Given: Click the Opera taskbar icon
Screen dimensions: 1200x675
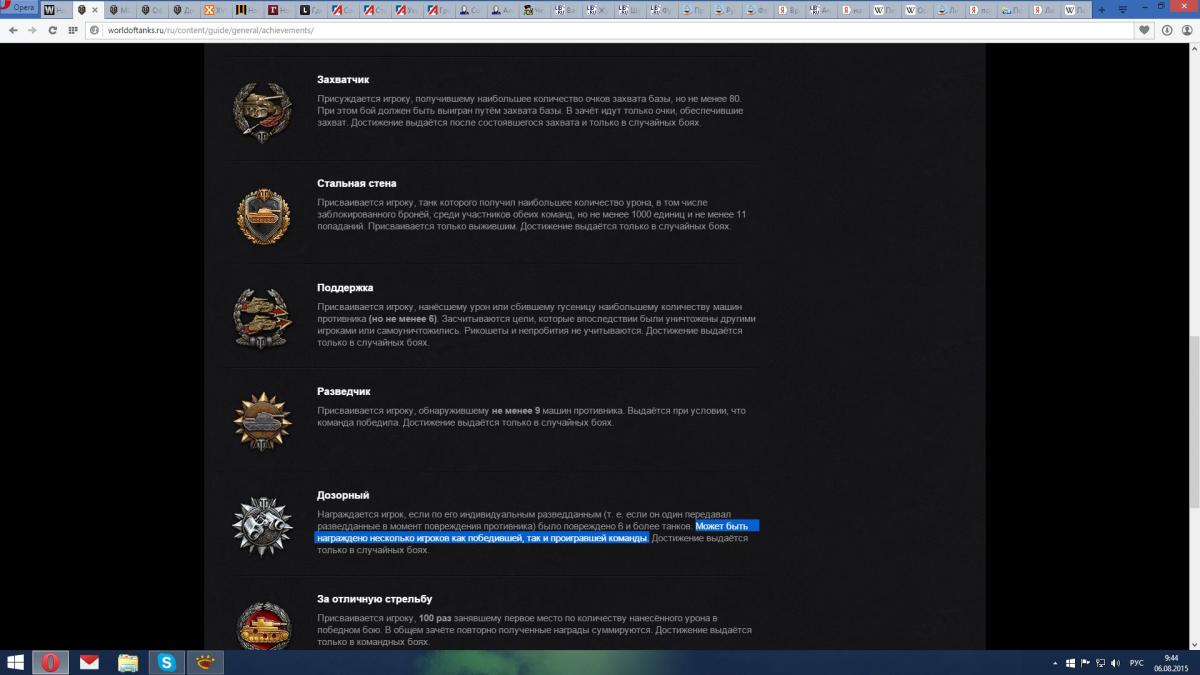Looking at the screenshot, I should point(50,662).
